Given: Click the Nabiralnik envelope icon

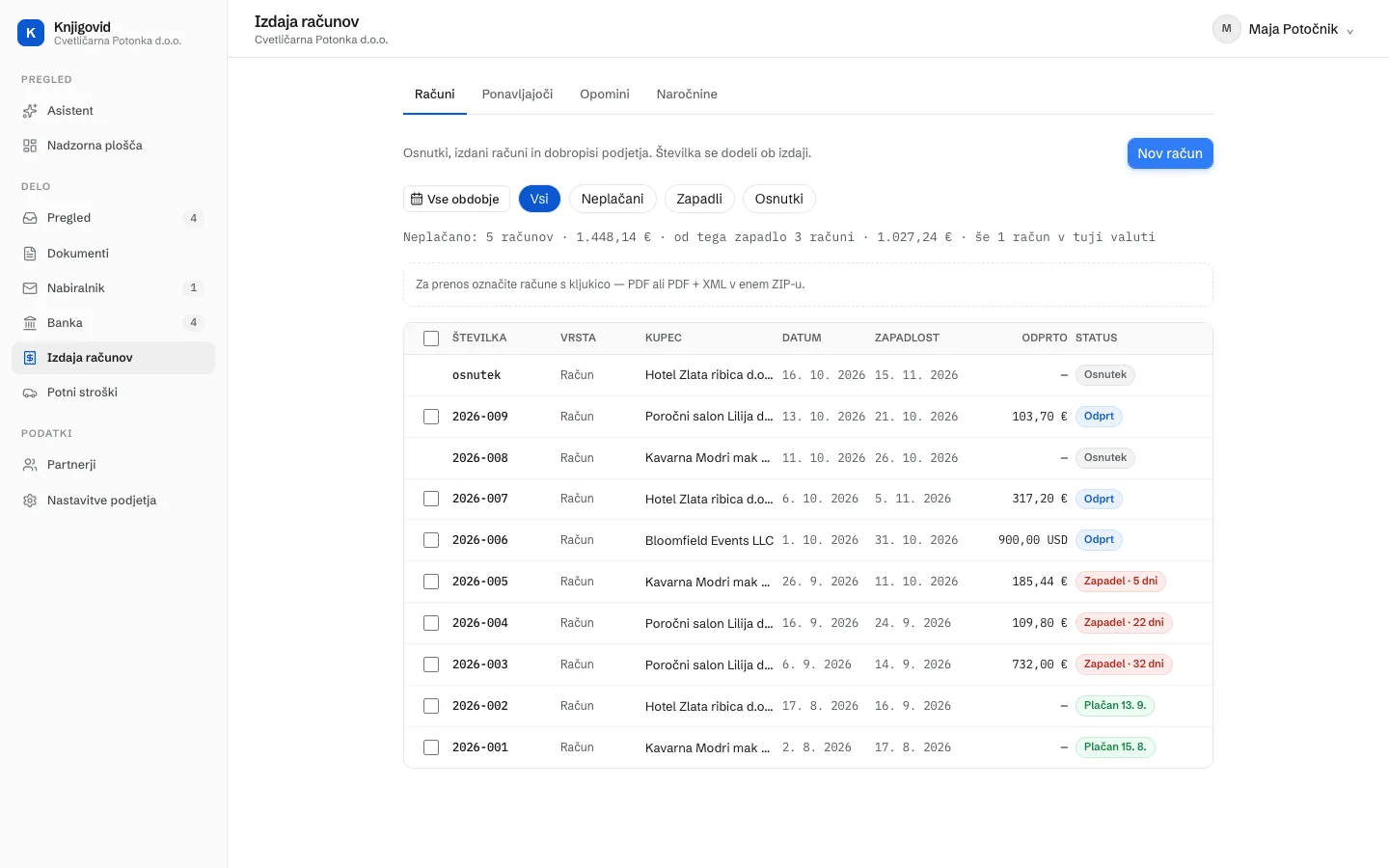Looking at the screenshot, I should [x=30, y=288].
